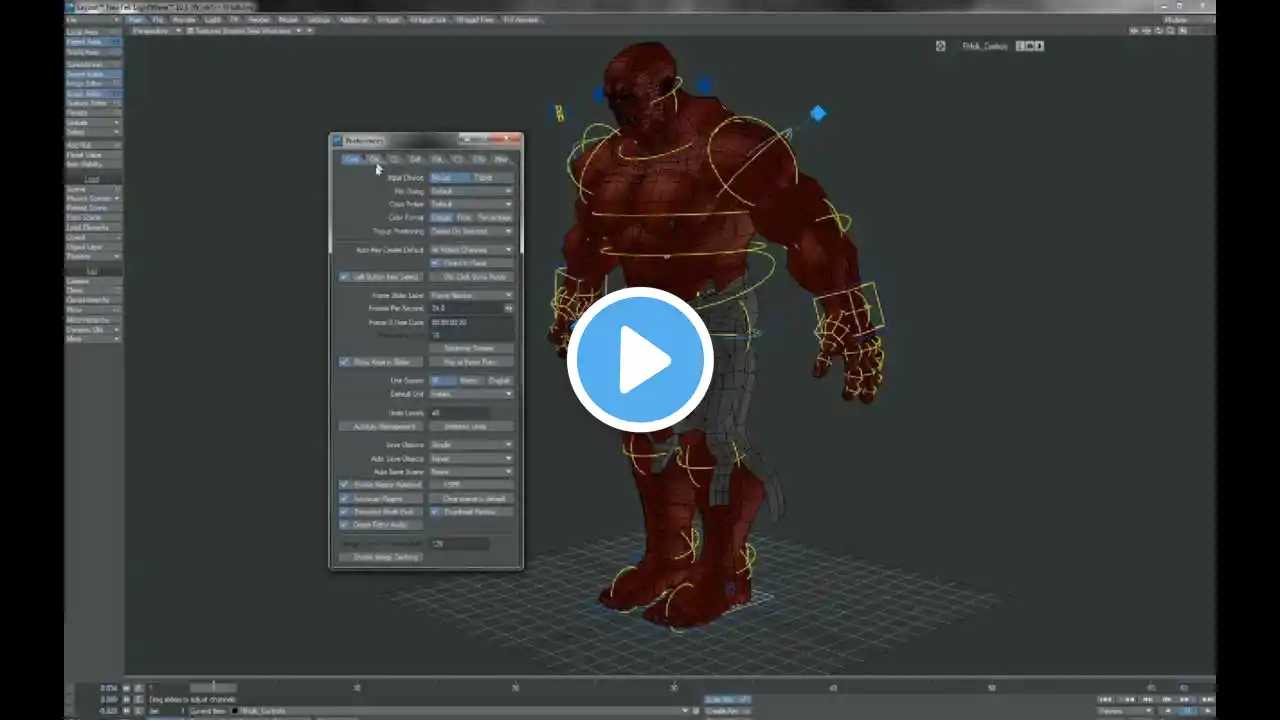Click the Frames Per Second value field

[x=465, y=309]
